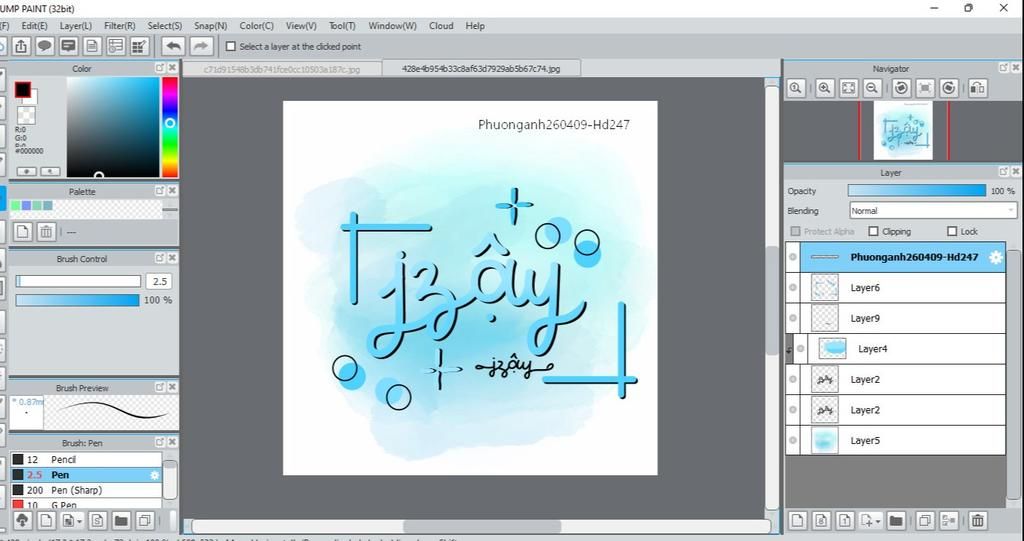Reset canvas rotation in Navigator
Viewport: 1024px width, 541px height.
(x=925, y=88)
